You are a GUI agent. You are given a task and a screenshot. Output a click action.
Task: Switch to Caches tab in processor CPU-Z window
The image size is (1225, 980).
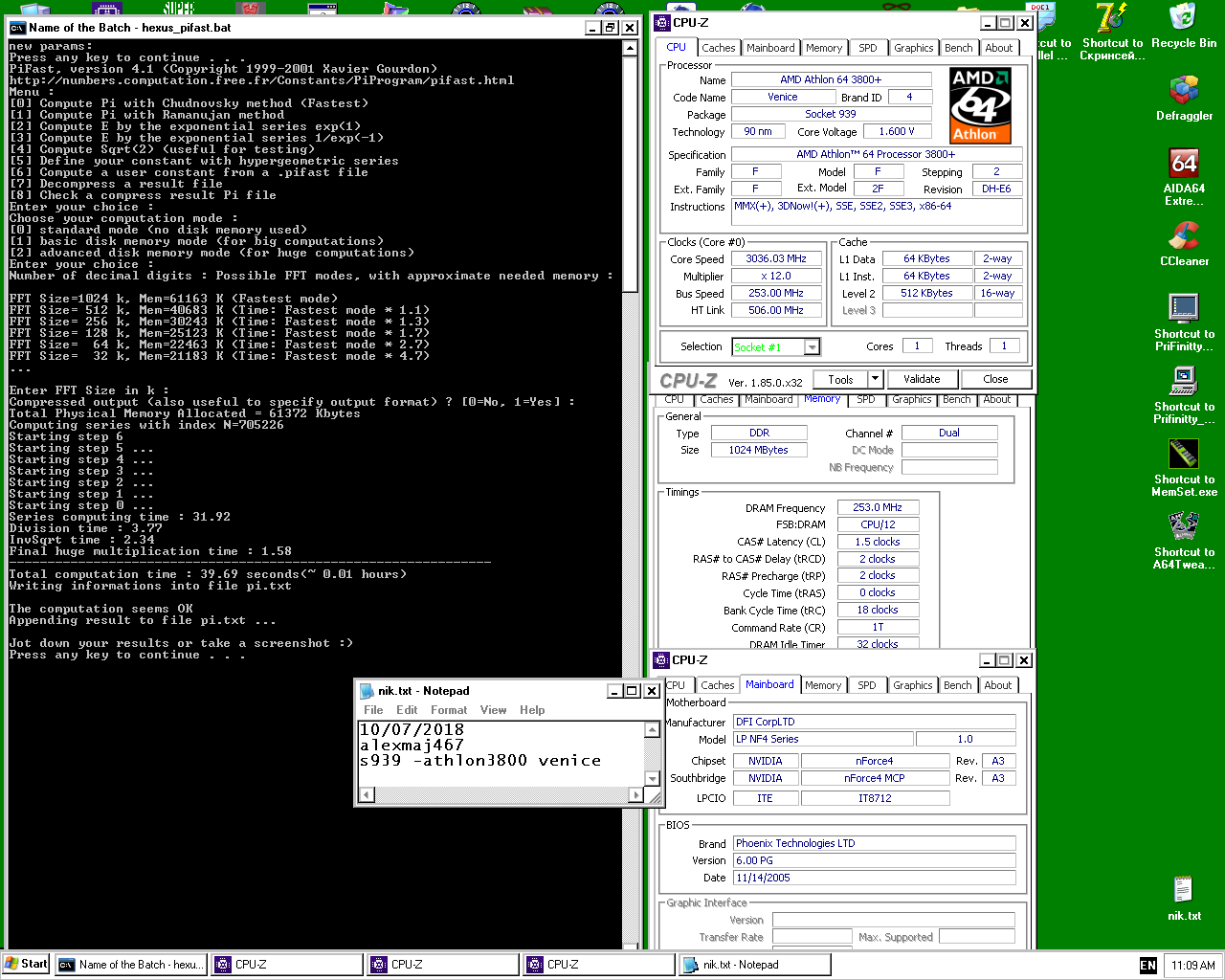(718, 48)
